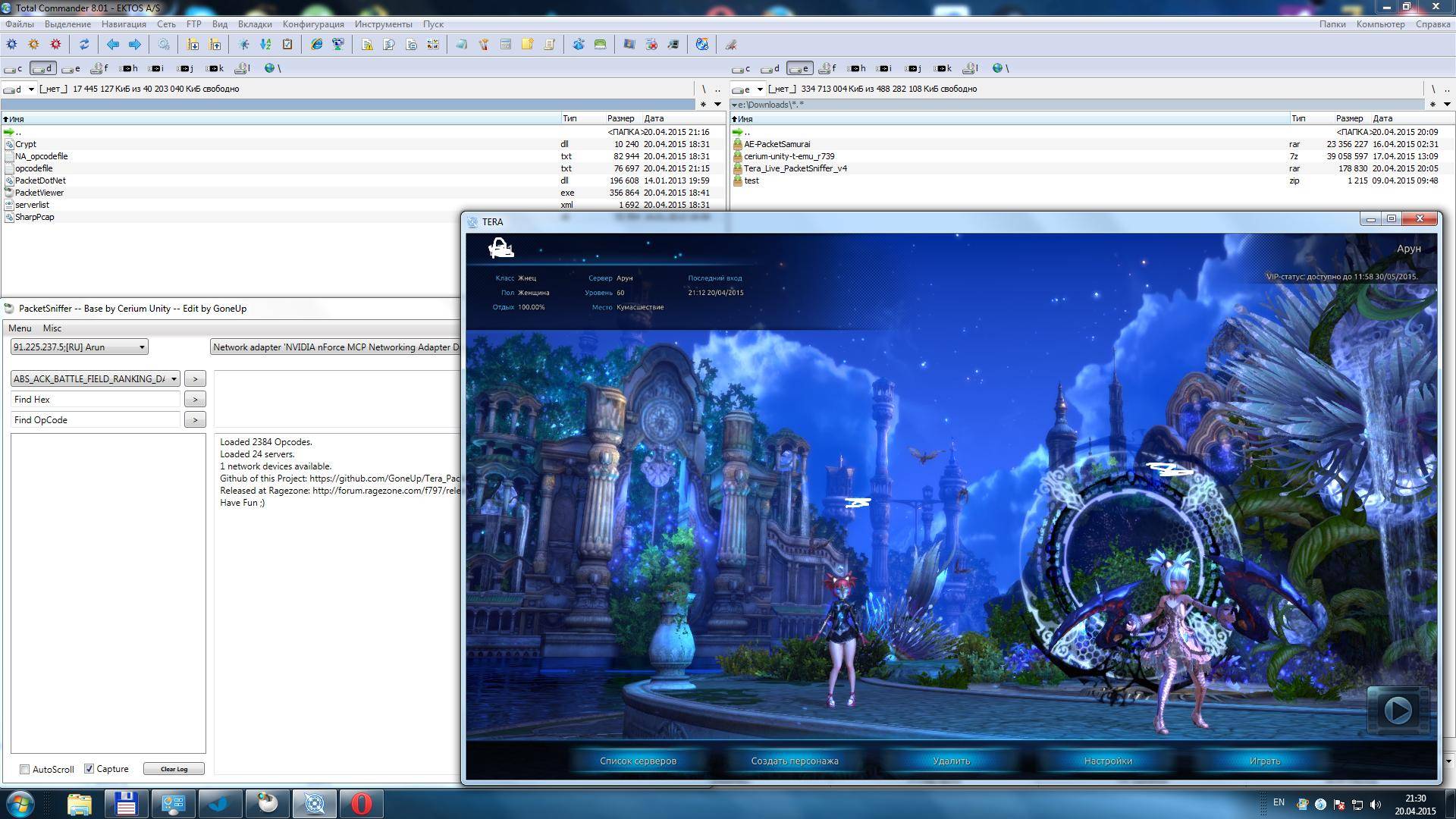Click the play arrow button in TERA scene

1398,711
